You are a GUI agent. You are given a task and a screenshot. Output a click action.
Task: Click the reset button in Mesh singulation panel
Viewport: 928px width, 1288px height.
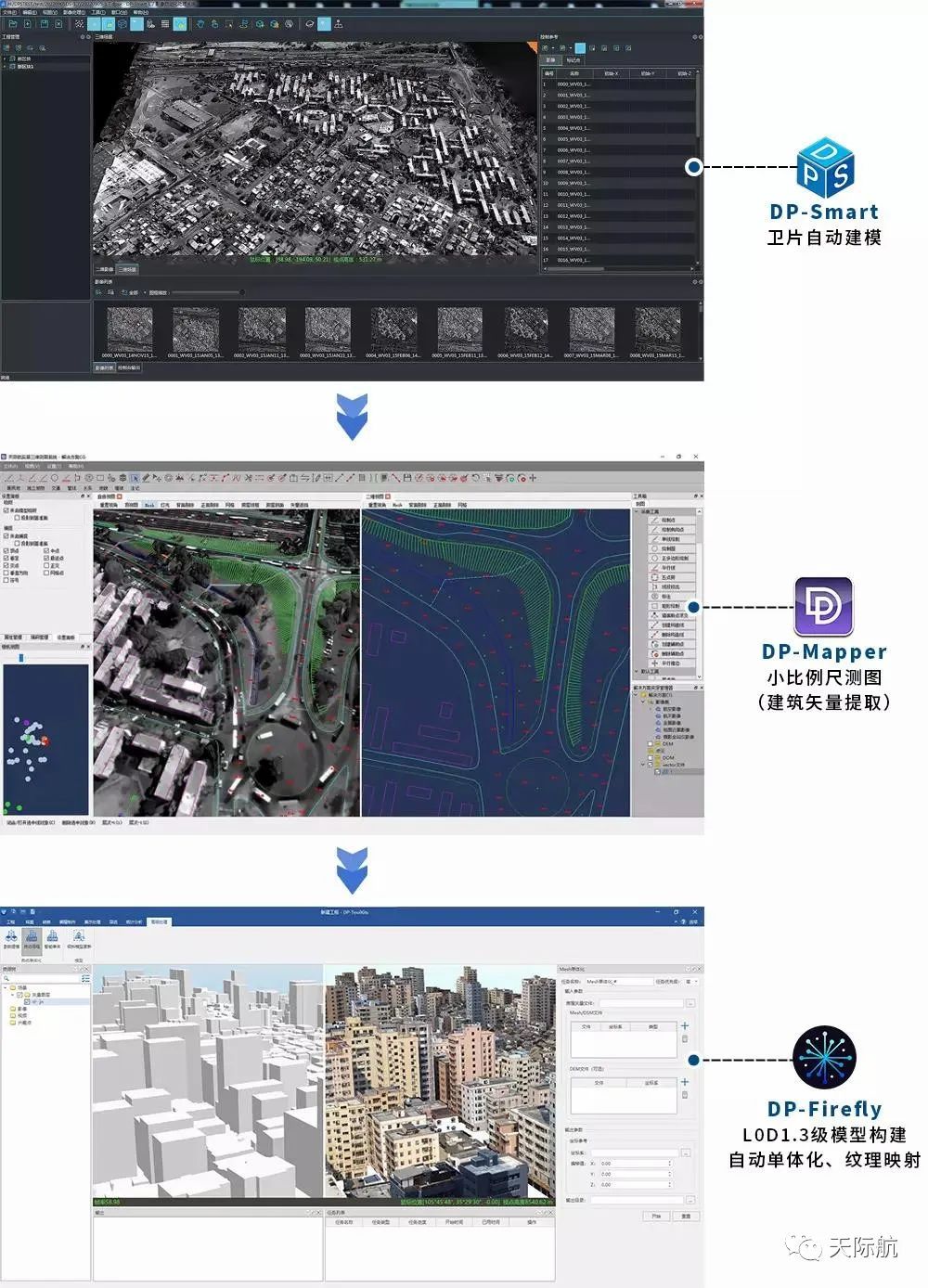point(686,1216)
